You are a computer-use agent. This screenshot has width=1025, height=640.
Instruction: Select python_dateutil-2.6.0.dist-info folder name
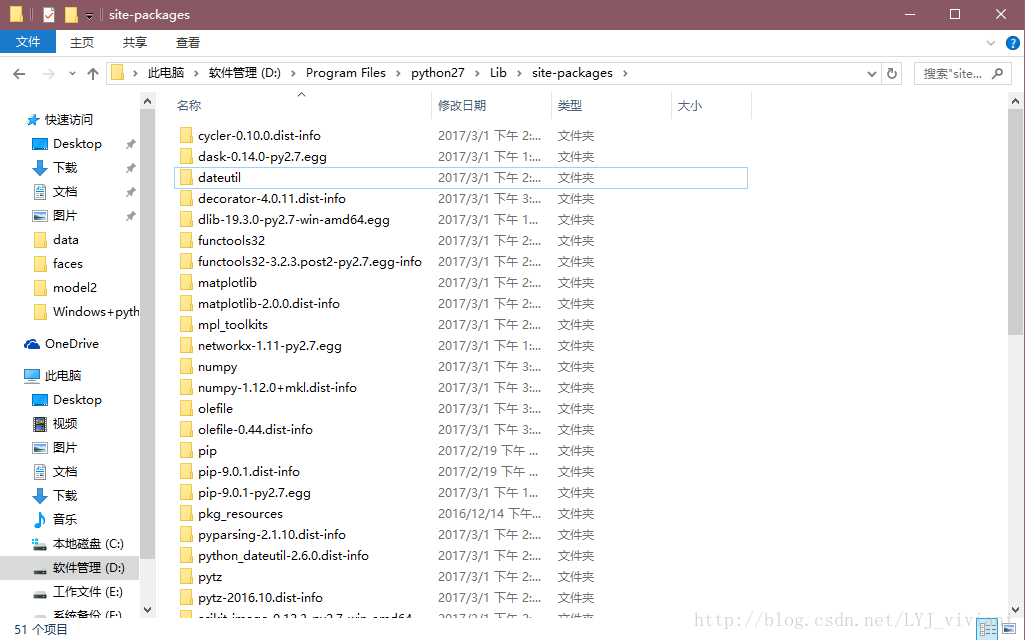[283, 556]
